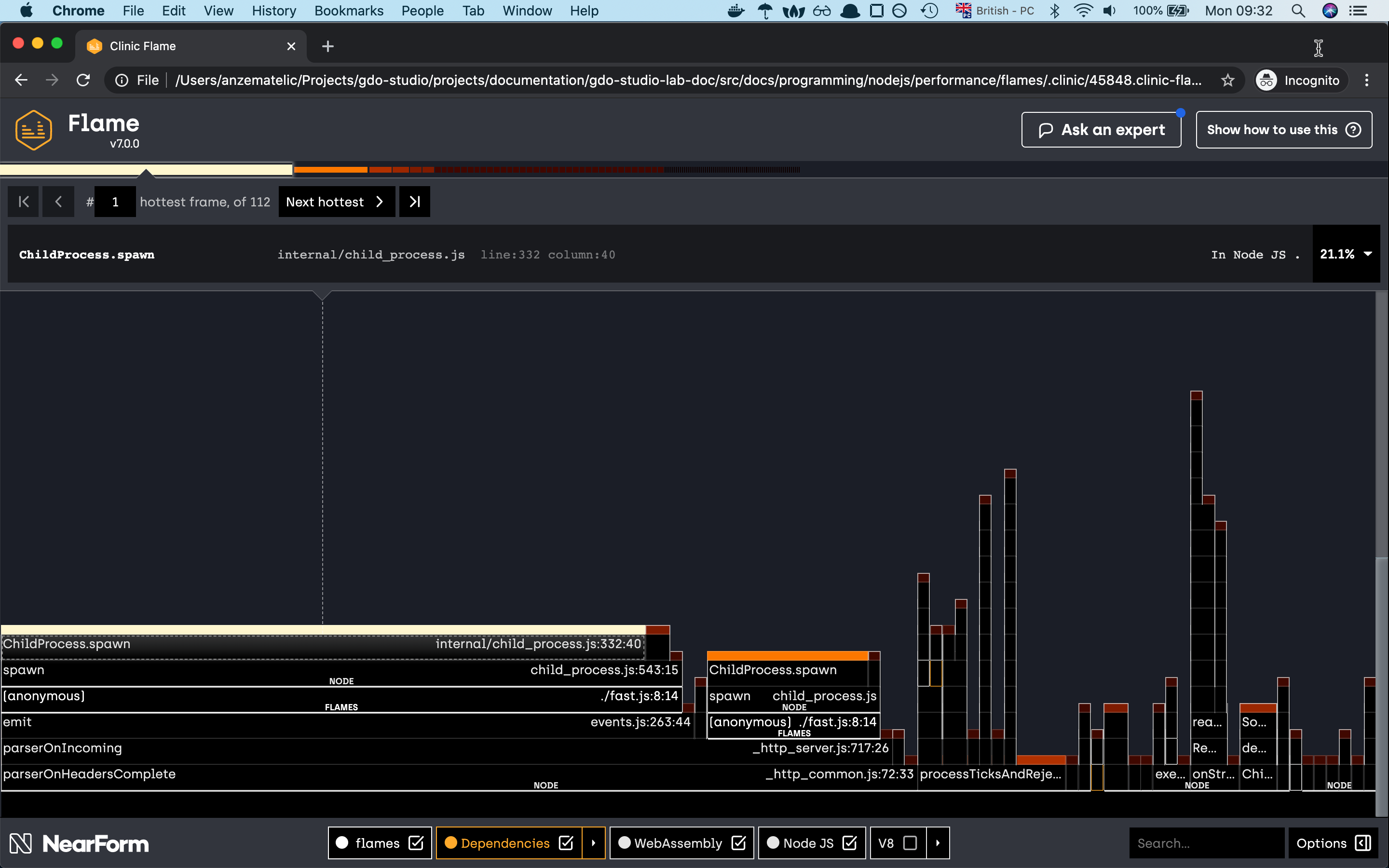Expand the Dependencies filter options
The height and width of the screenshot is (868, 1389).
[x=594, y=843]
